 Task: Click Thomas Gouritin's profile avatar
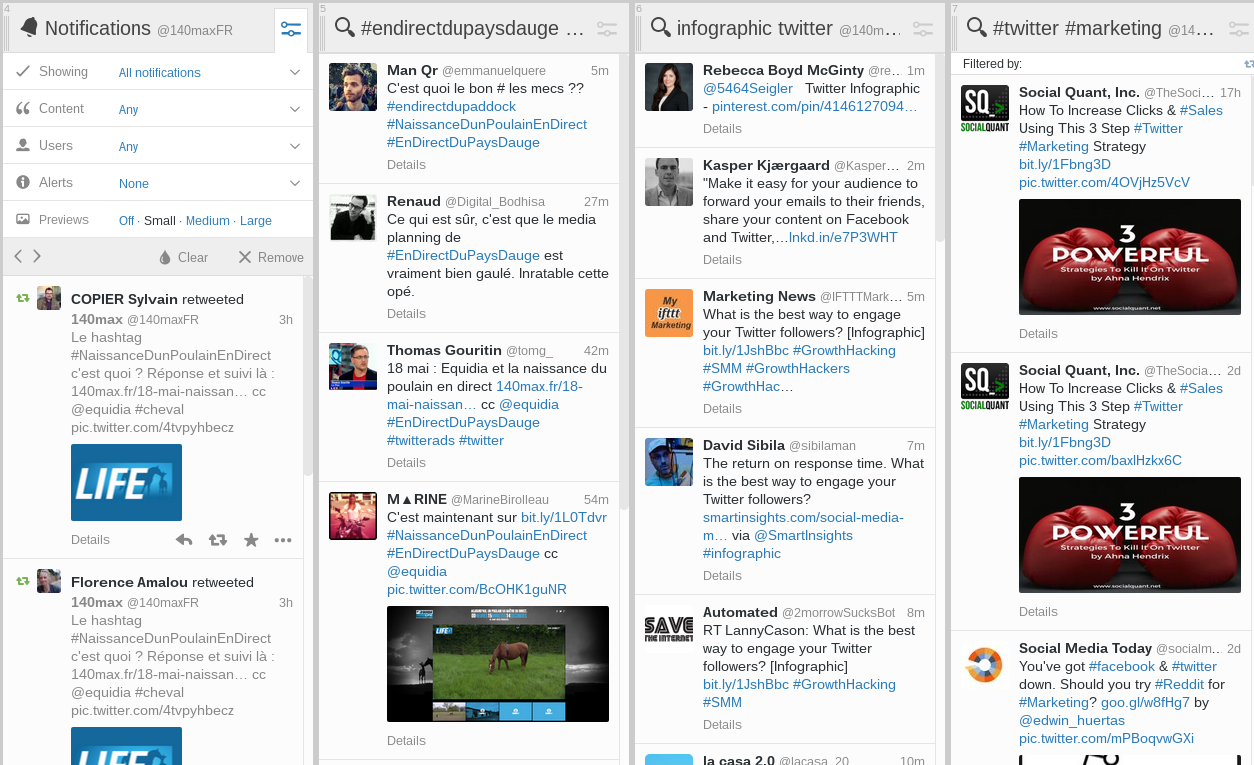pos(353,366)
